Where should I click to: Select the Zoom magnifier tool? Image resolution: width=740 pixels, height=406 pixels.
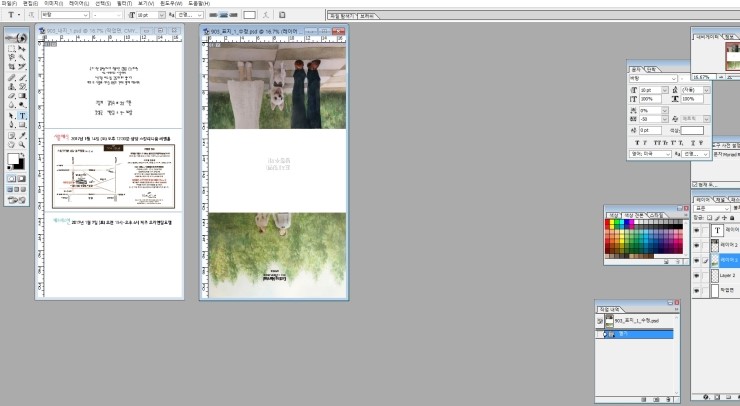coord(23,144)
